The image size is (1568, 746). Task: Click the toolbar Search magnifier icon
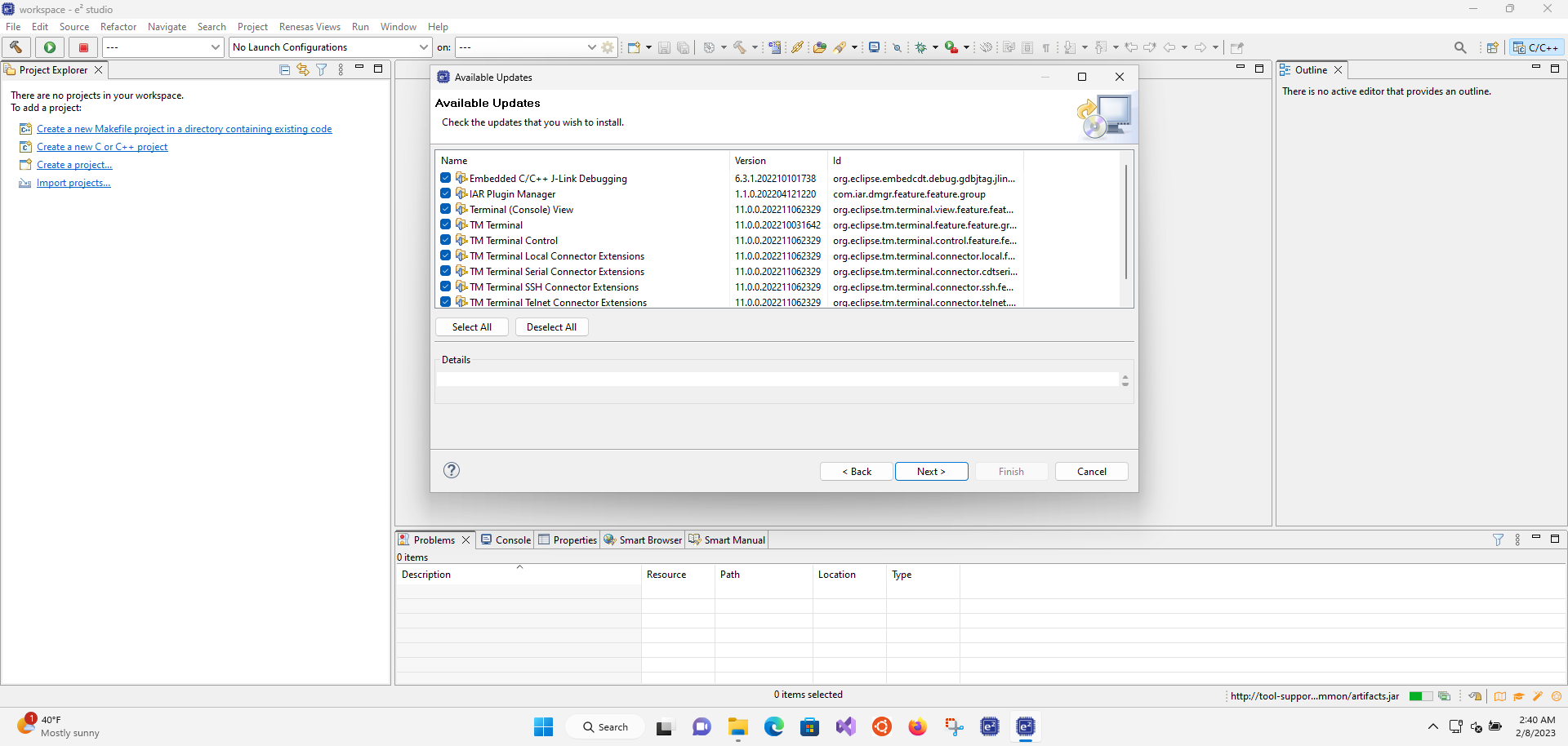click(1460, 47)
